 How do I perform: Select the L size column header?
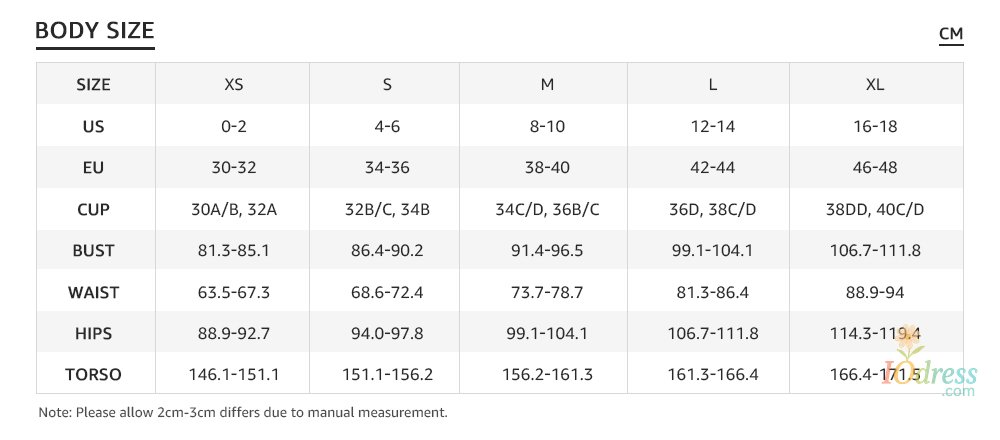712,85
